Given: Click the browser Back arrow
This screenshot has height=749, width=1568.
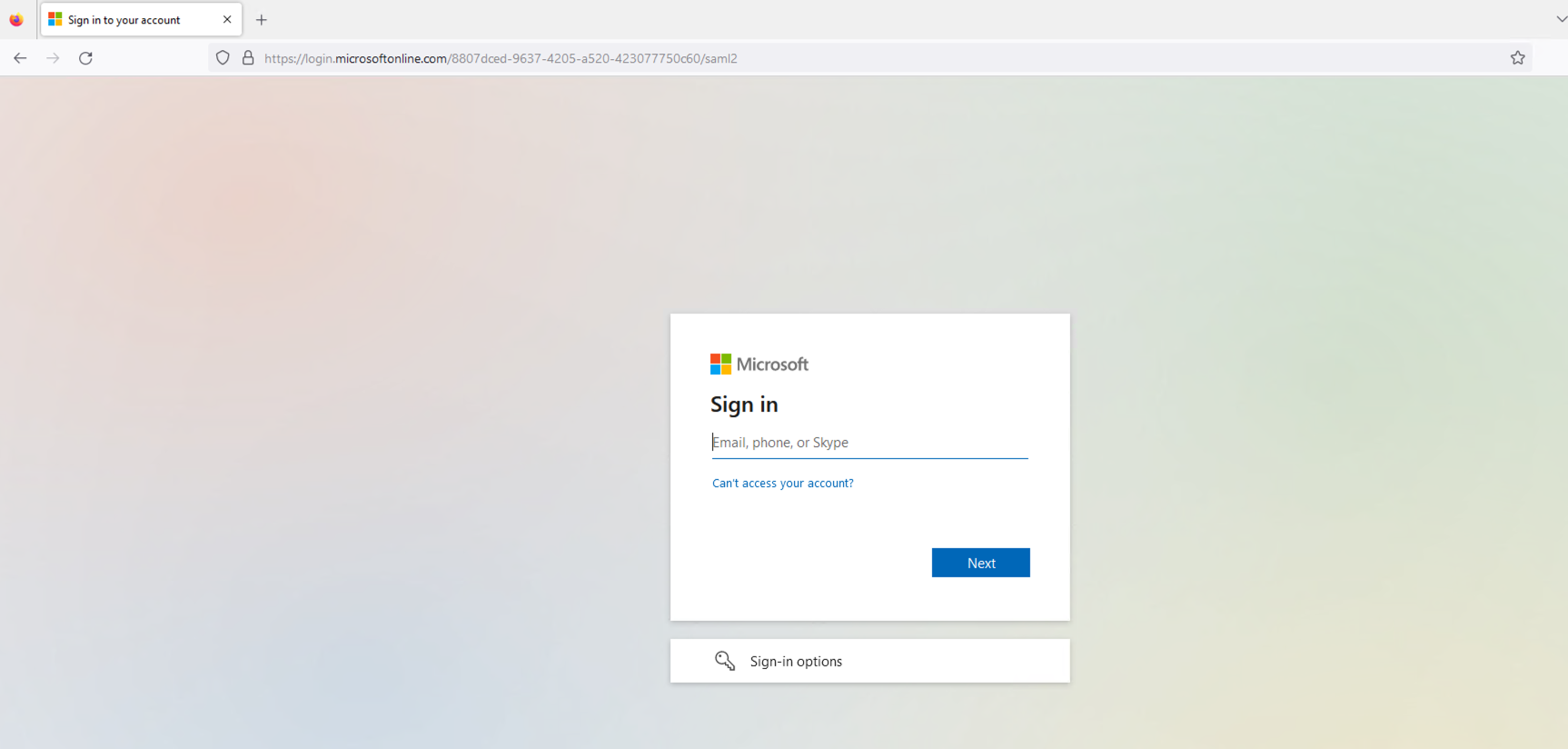Looking at the screenshot, I should pyautogui.click(x=20, y=58).
